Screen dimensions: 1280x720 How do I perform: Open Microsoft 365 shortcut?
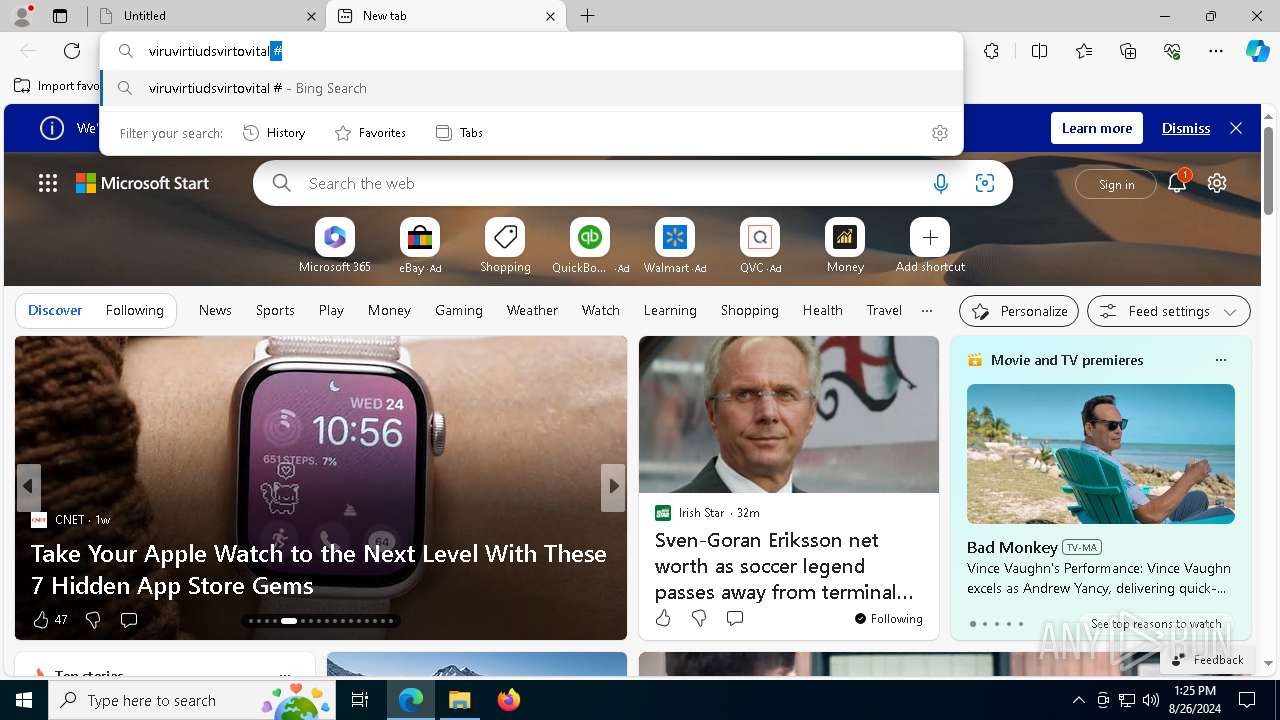tap(335, 246)
